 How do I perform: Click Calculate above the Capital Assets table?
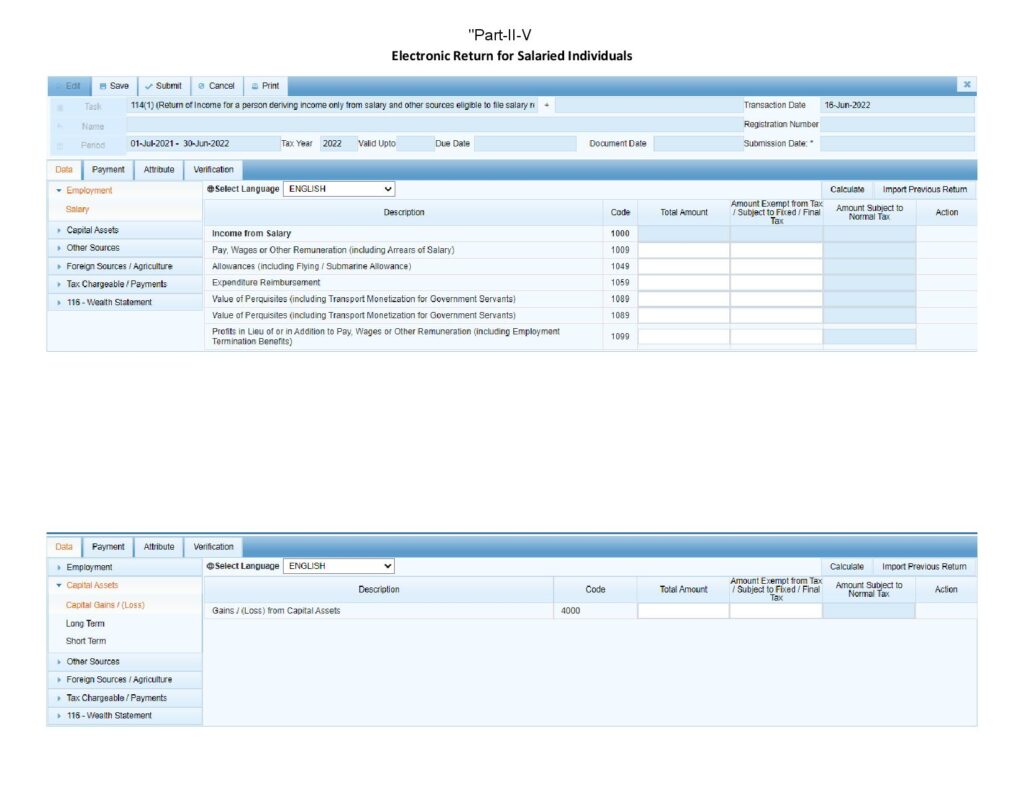coord(846,566)
